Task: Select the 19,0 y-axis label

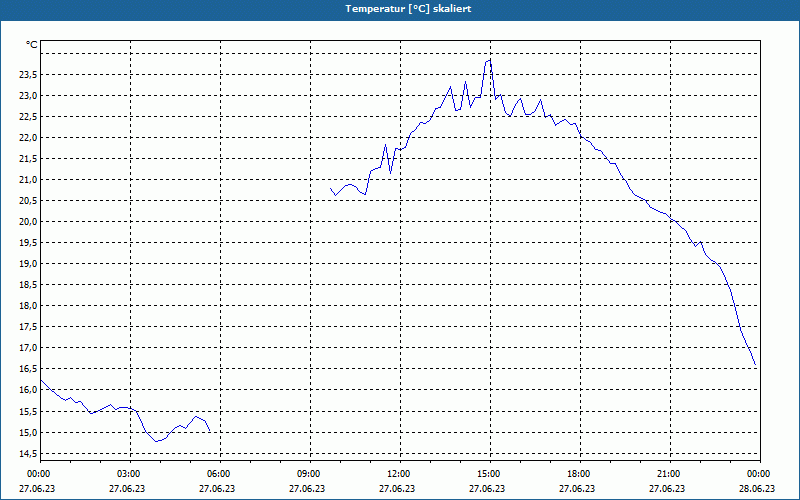Action: [x=28, y=264]
